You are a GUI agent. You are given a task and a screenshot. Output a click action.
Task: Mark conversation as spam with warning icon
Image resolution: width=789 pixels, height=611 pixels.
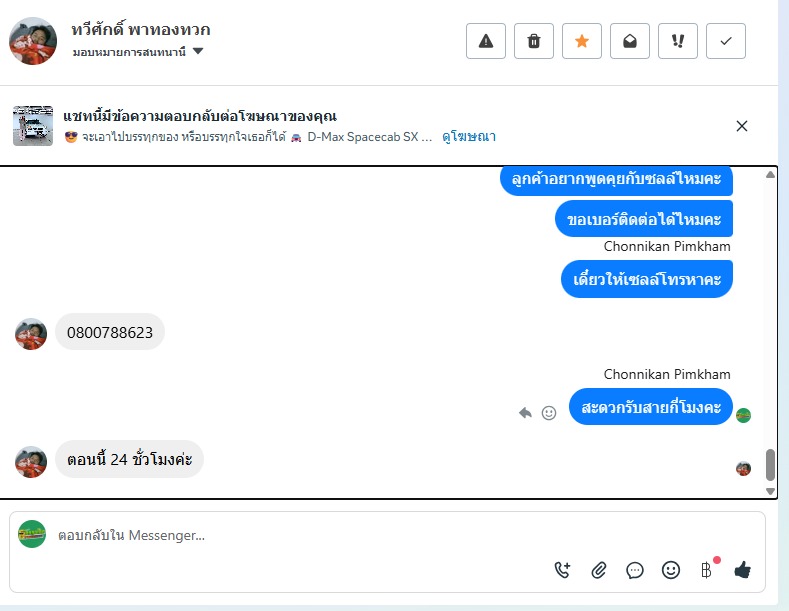486,41
